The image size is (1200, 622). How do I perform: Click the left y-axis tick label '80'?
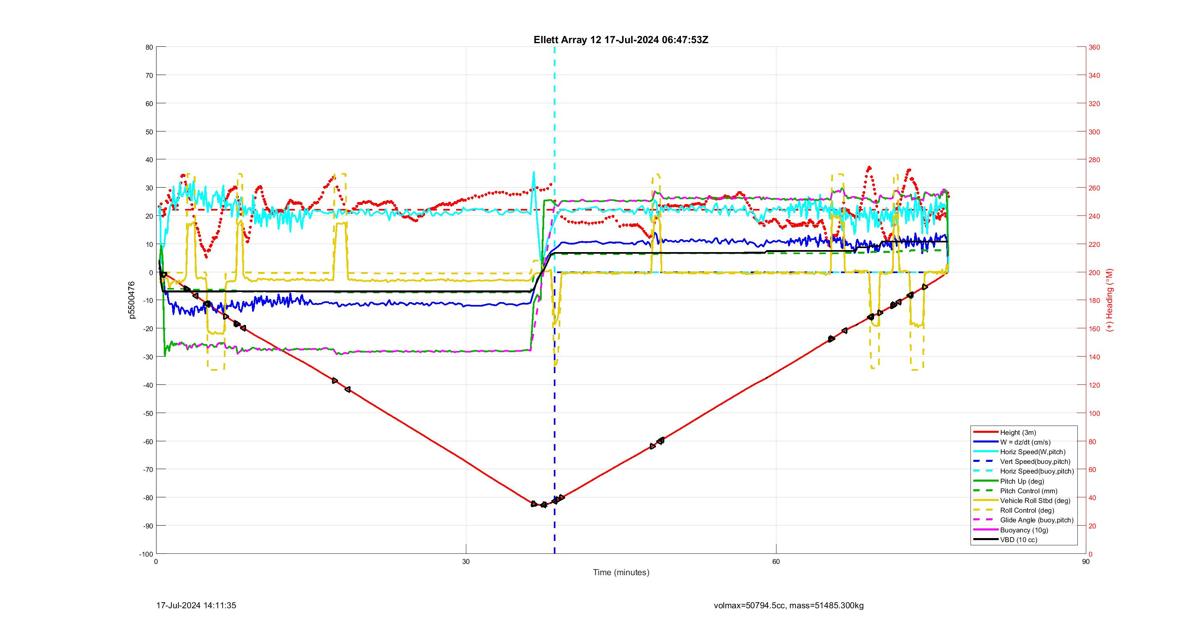tap(148, 47)
